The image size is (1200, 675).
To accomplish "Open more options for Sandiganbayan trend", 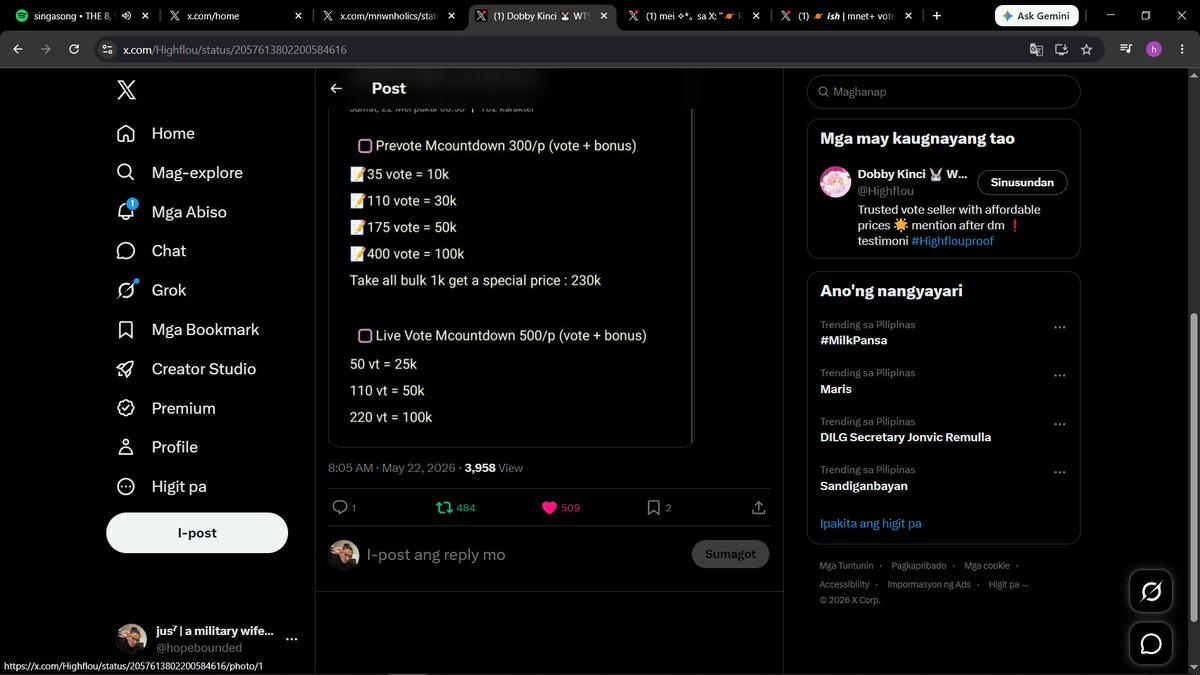I will 1059,472.
